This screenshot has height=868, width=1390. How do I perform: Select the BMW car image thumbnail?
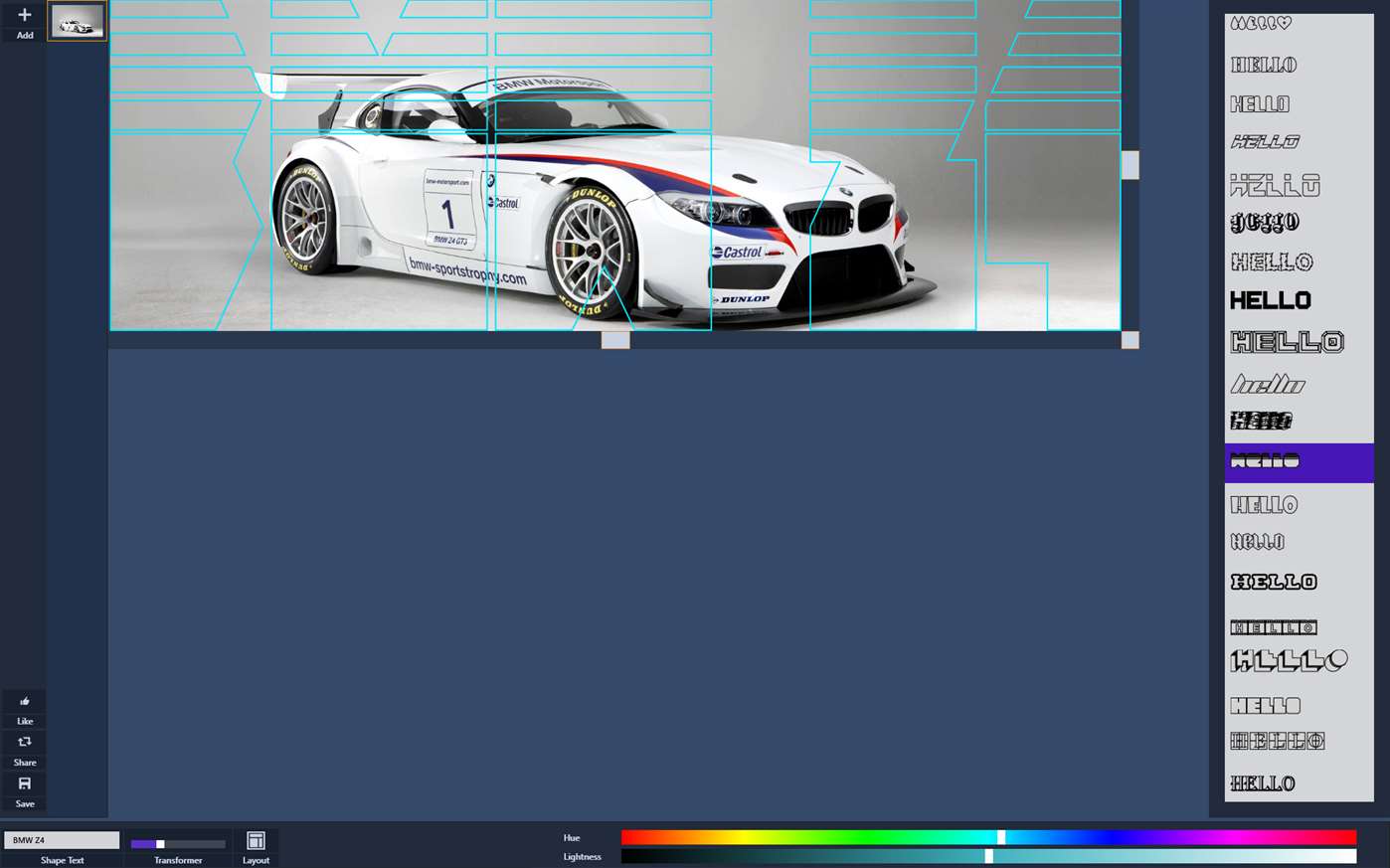coord(77,20)
